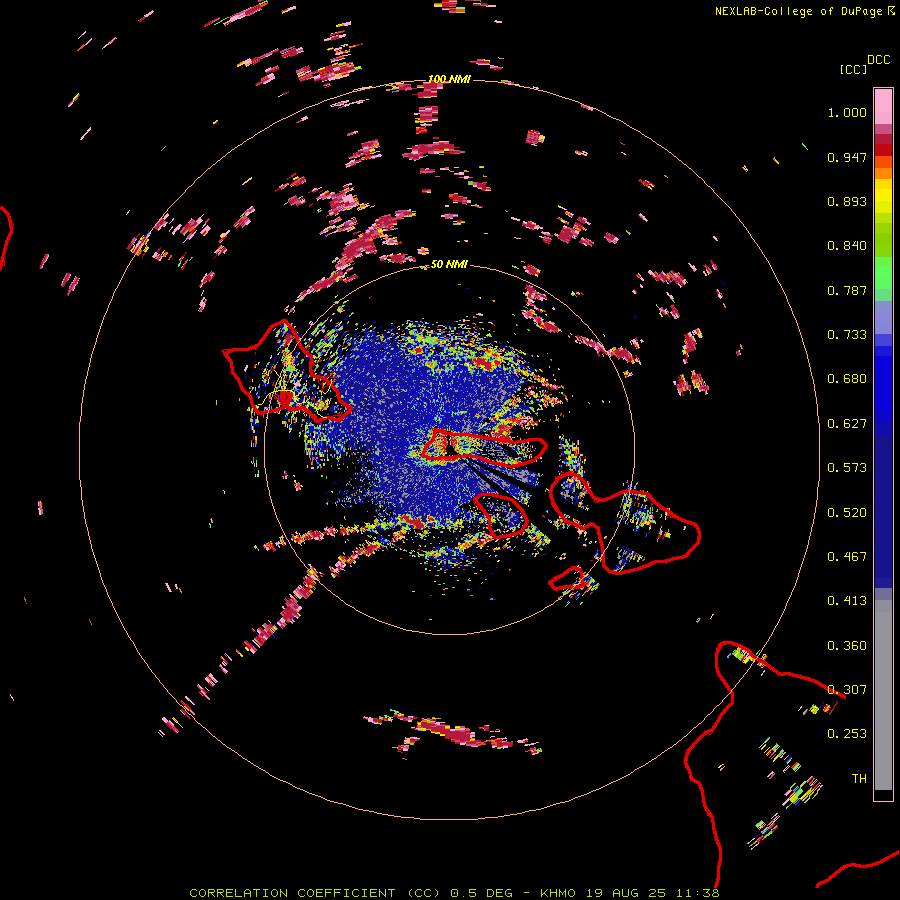Click the gray lower band of the color bar
Image resolution: width=900 pixels, height=900 pixels.
pos(883,695)
